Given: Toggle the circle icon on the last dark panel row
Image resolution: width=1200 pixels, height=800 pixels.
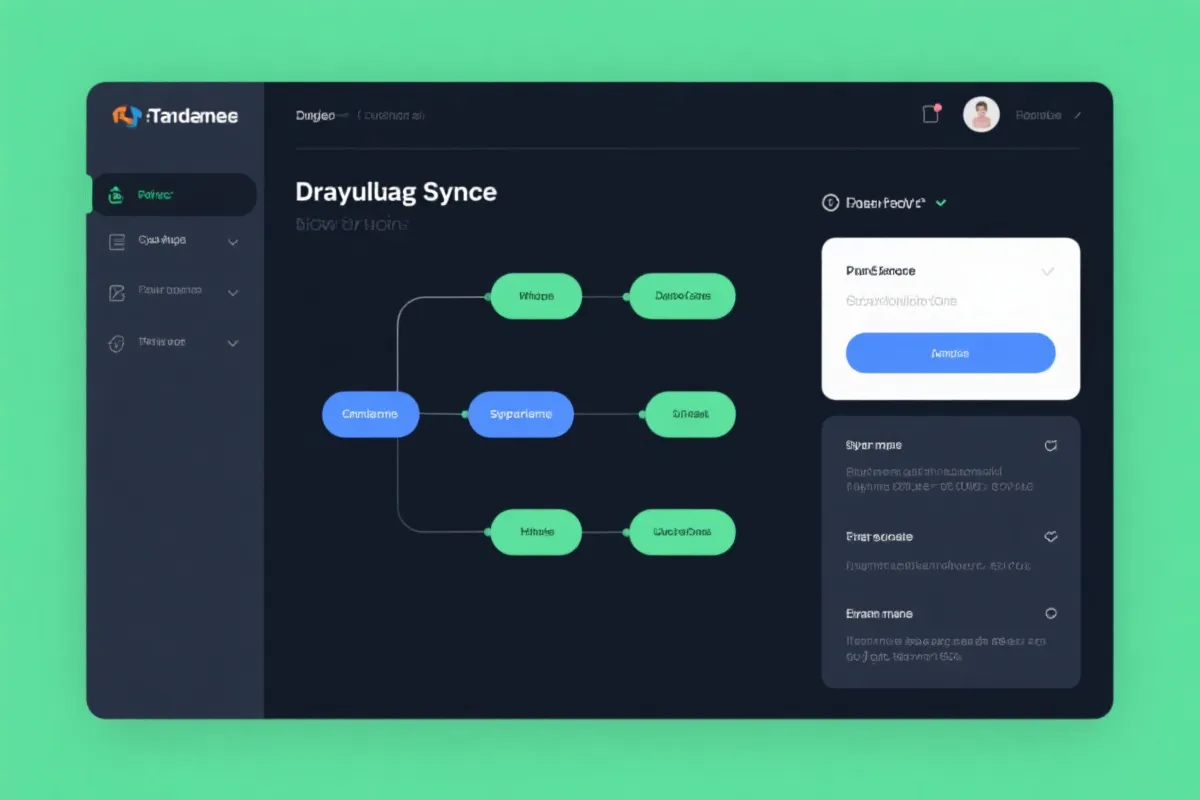Looking at the screenshot, I should 1050,614.
